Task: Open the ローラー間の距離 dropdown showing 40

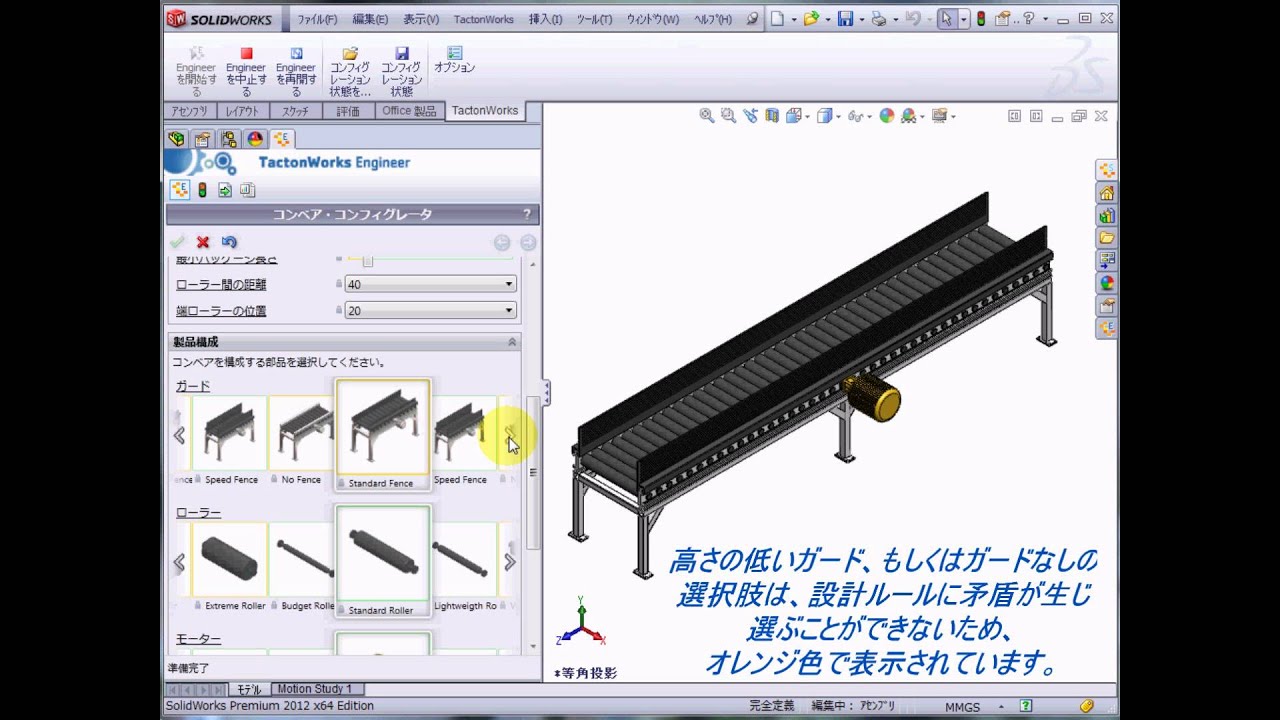Action: [x=430, y=284]
